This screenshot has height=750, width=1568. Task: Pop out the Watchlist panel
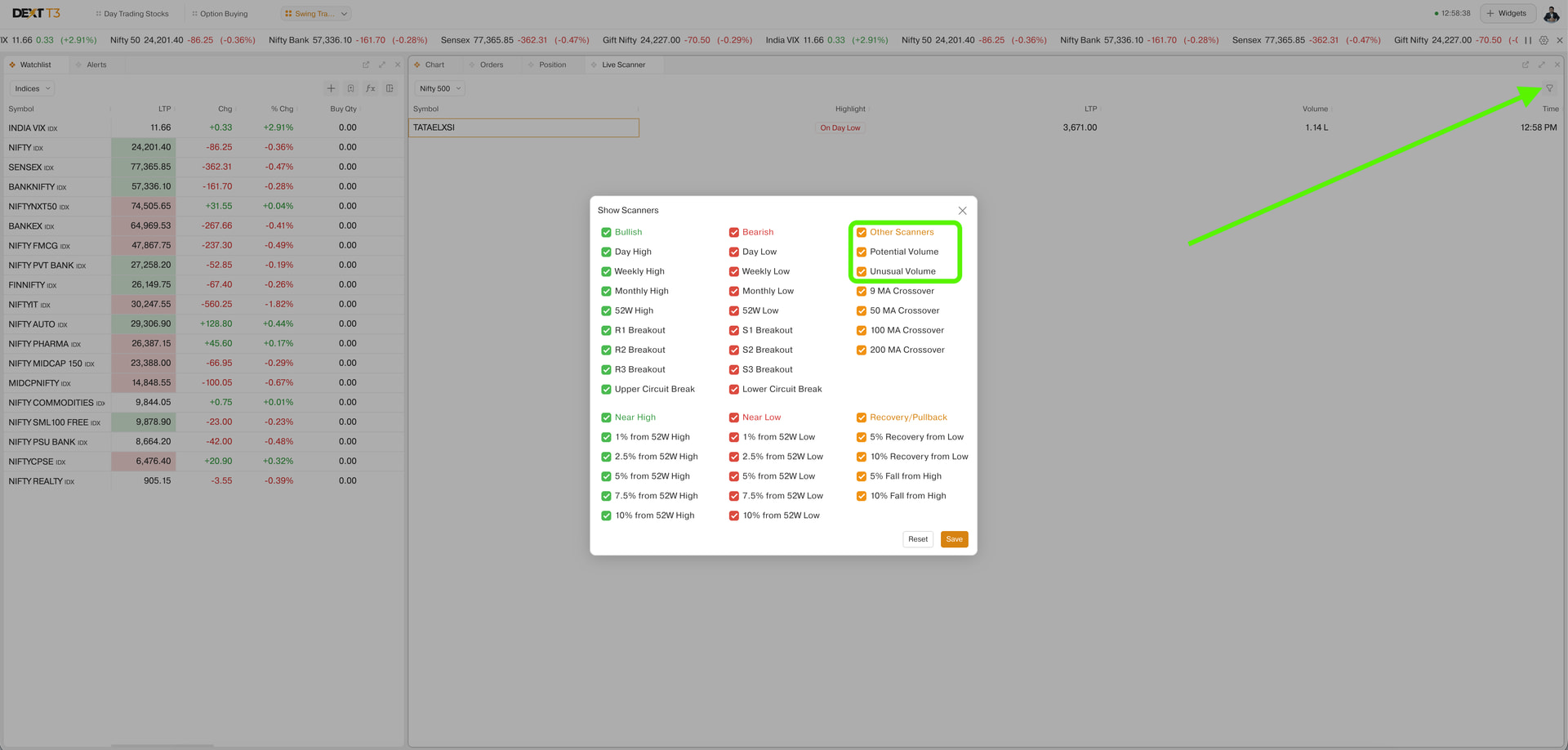pos(366,65)
